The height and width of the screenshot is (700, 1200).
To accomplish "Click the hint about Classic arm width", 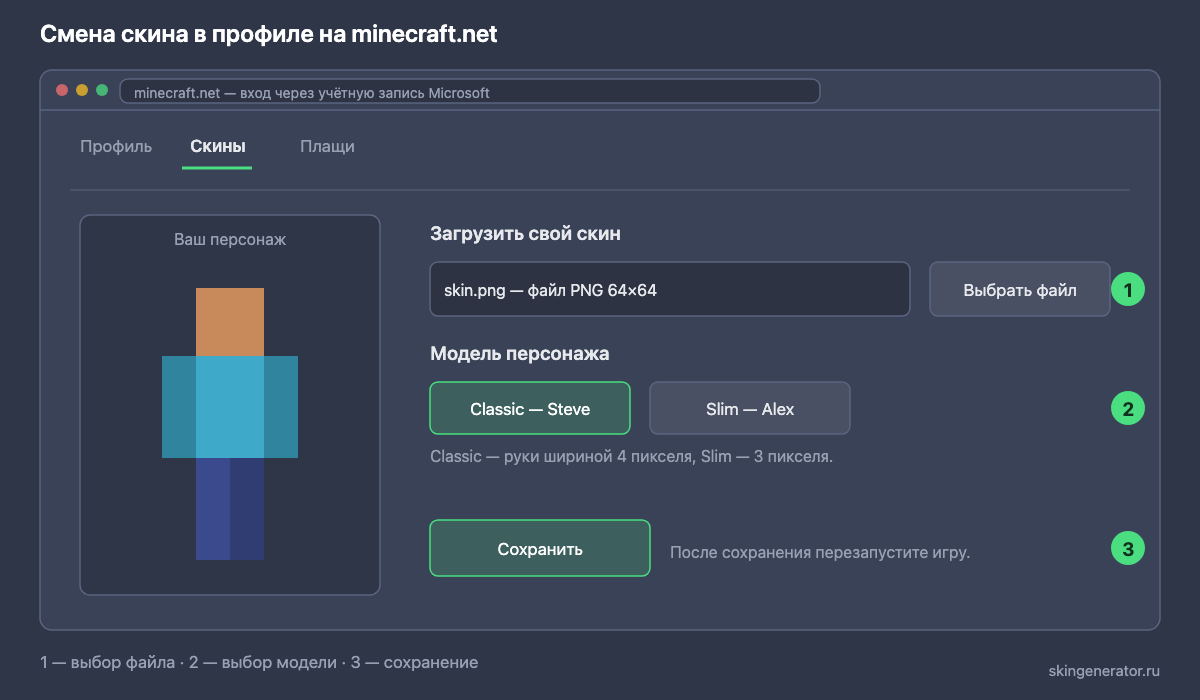I will click(631, 457).
